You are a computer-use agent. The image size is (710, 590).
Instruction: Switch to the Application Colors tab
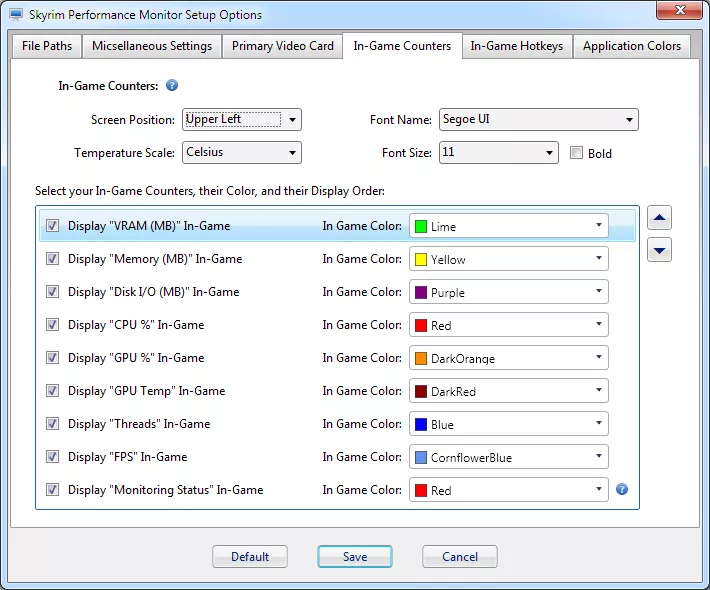click(x=632, y=46)
